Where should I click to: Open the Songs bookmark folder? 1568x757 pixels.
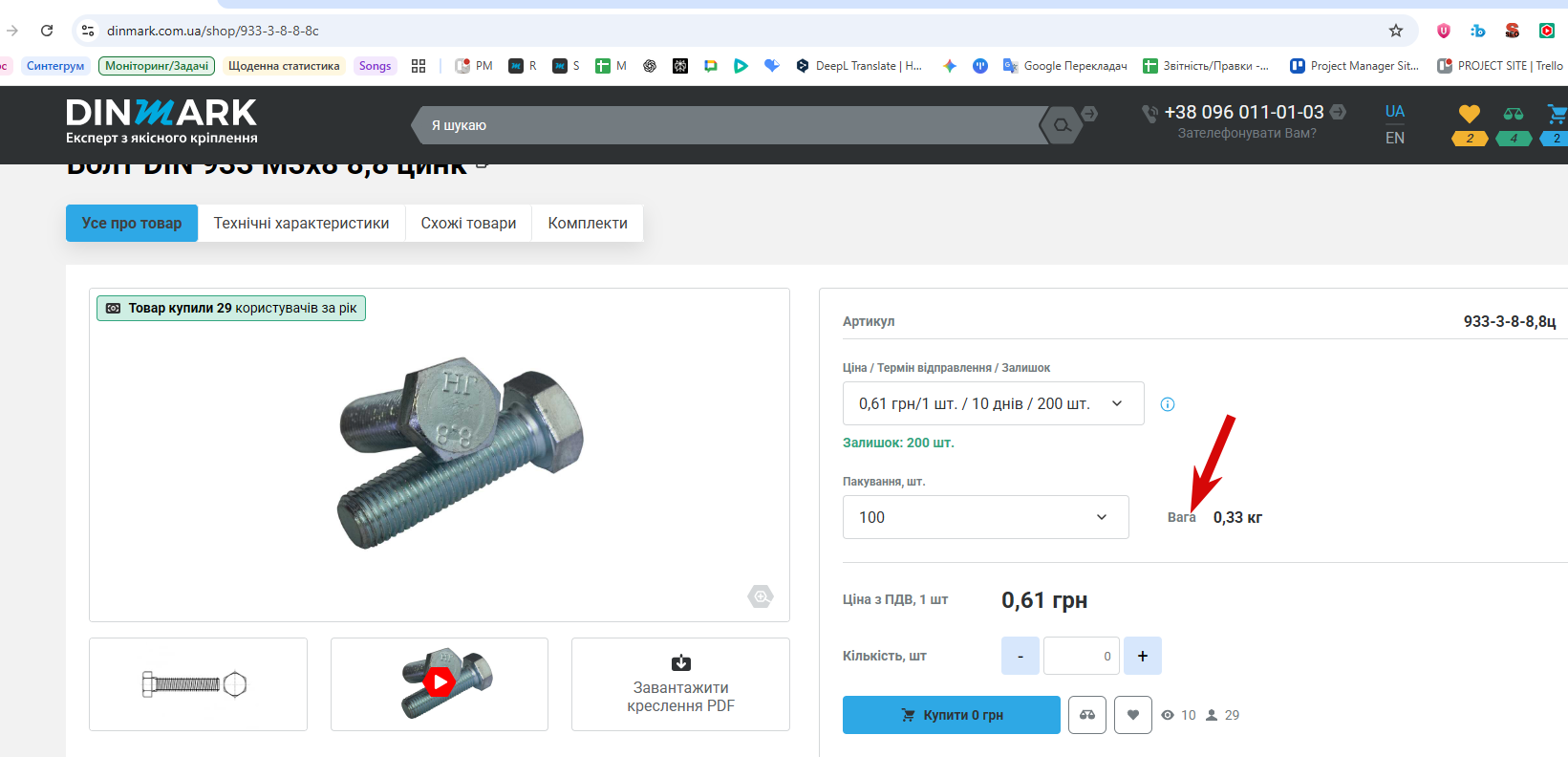(375, 66)
